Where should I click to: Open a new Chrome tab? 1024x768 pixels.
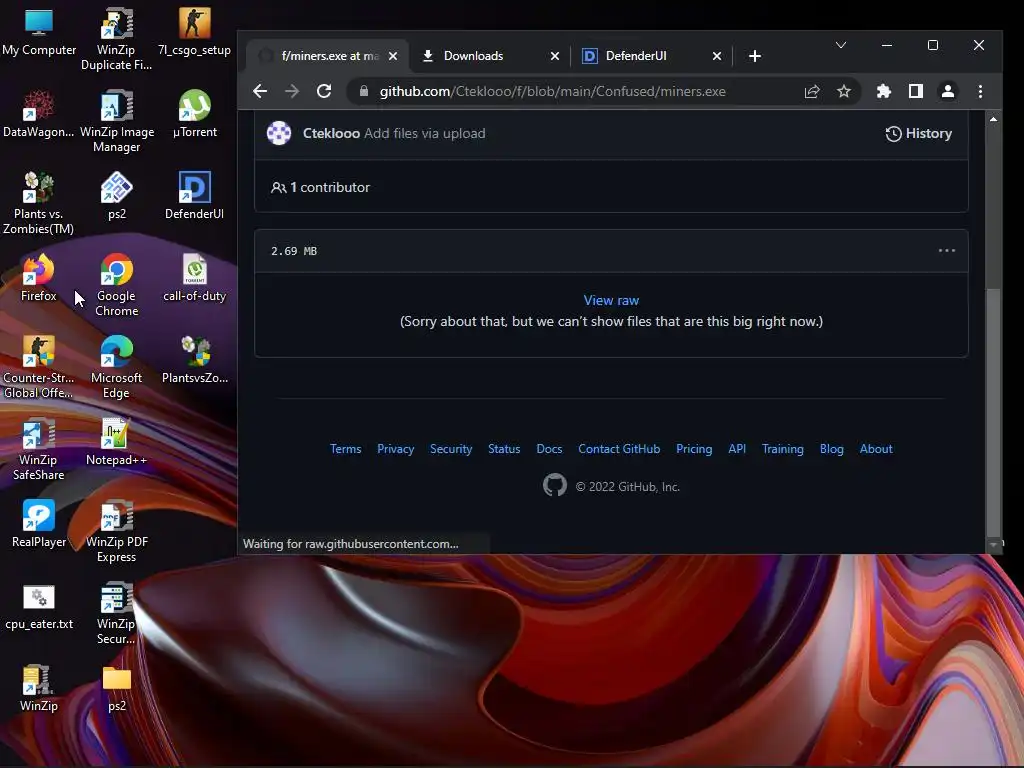(x=754, y=56)
